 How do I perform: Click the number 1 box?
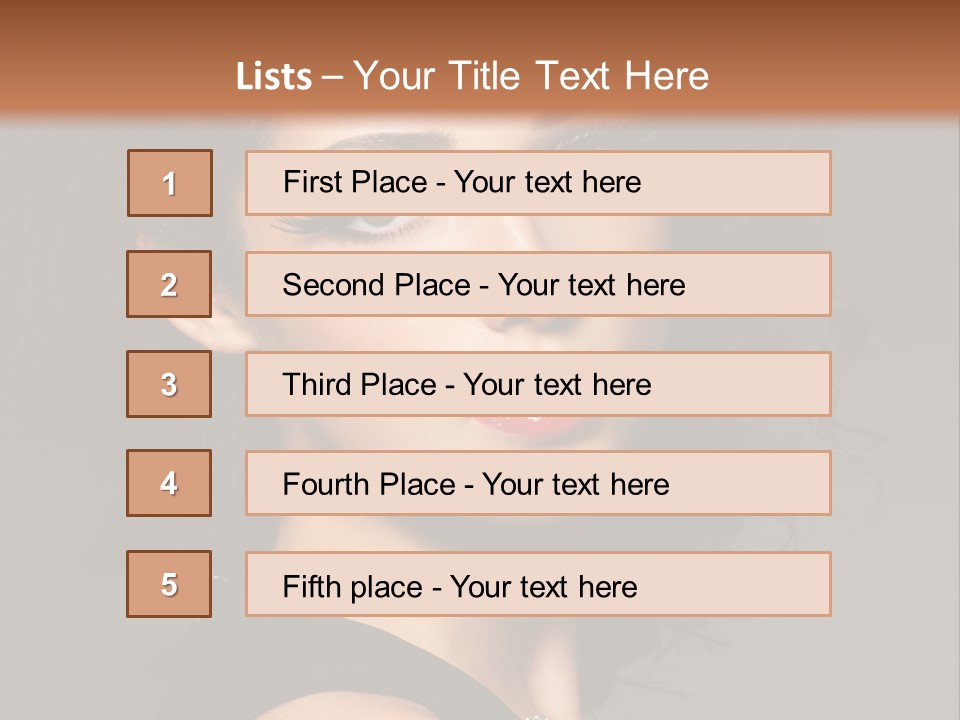click(x=170, y=183)
